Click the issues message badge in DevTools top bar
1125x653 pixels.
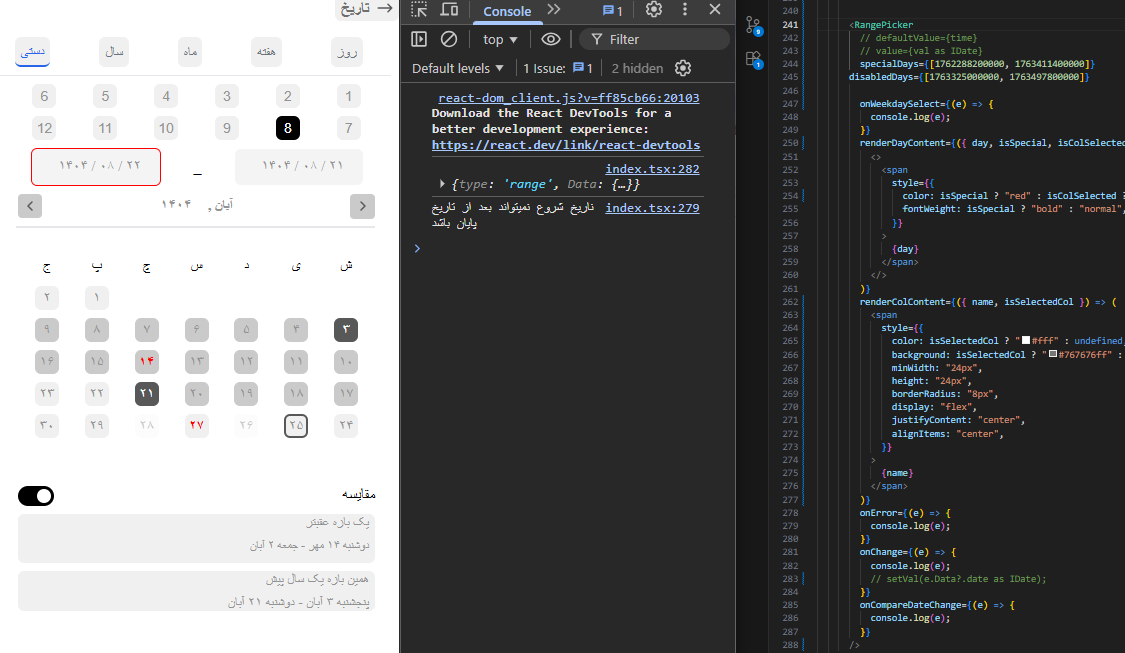pos(612,10)
